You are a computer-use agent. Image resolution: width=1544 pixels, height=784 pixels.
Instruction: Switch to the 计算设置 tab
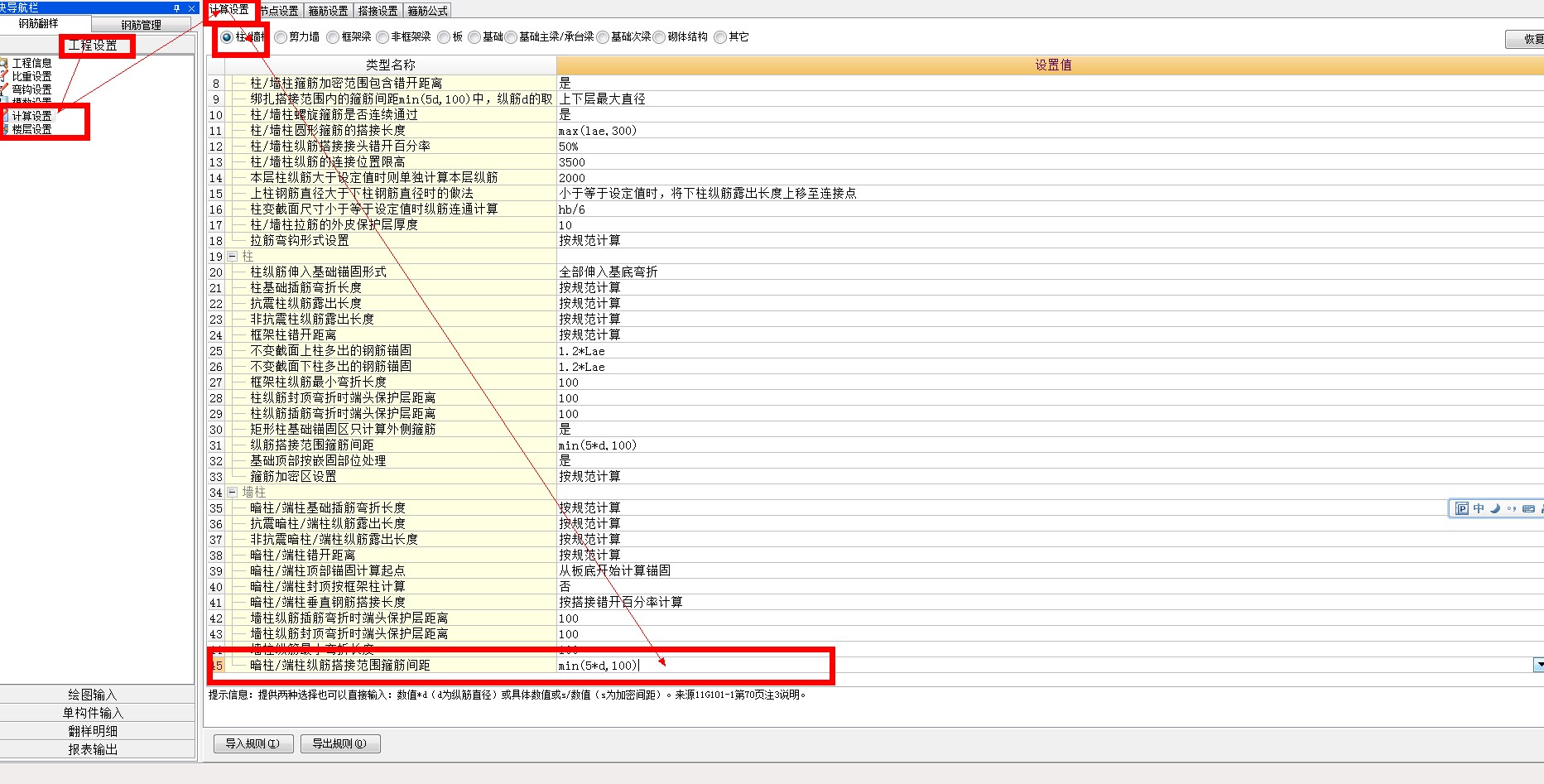229,10
